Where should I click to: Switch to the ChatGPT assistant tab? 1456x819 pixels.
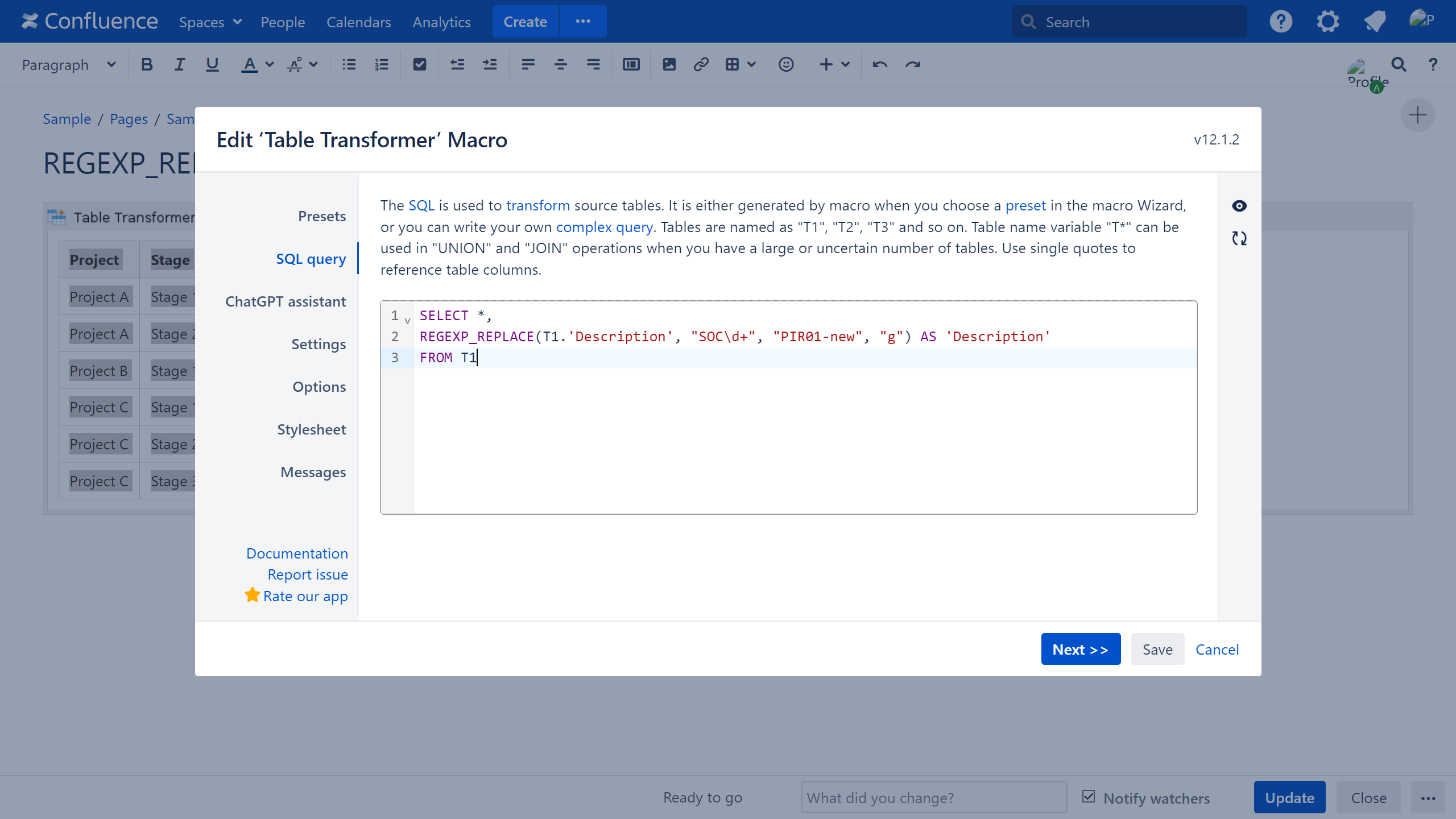(286, 301)
